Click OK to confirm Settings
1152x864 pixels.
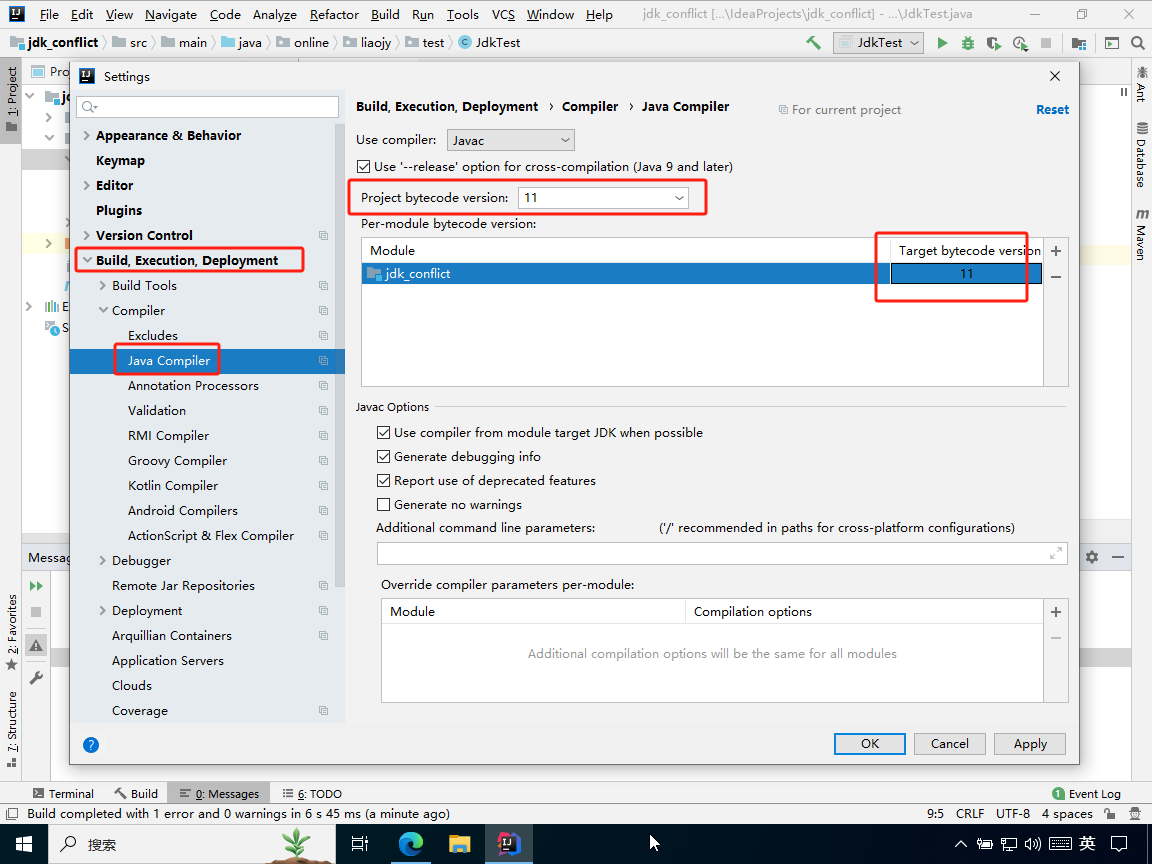tap(870, 744)
